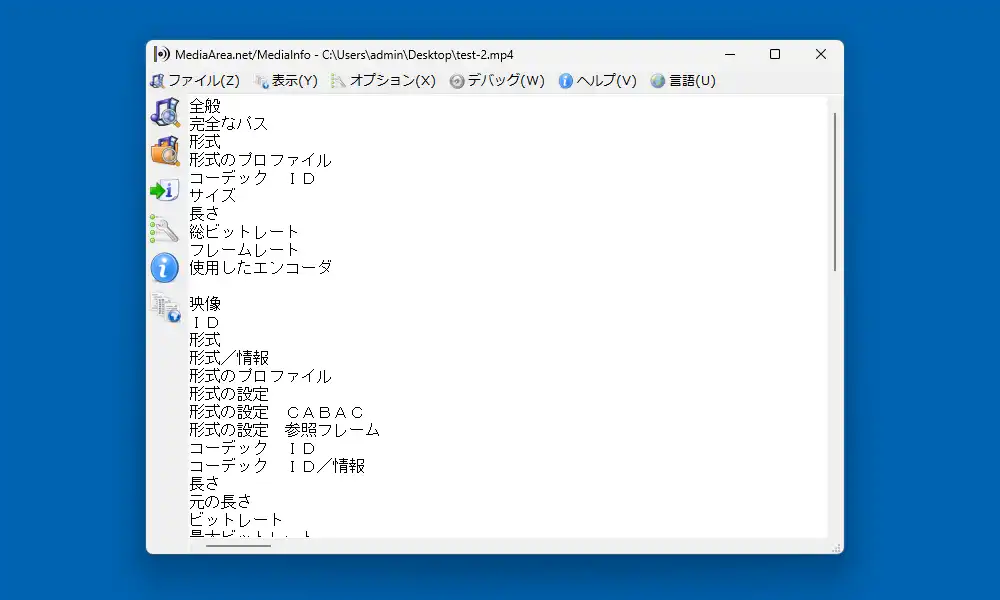
Task: Click the 使用したエンコーダ row
Action: pyautogui.click(x=260, y=268)
